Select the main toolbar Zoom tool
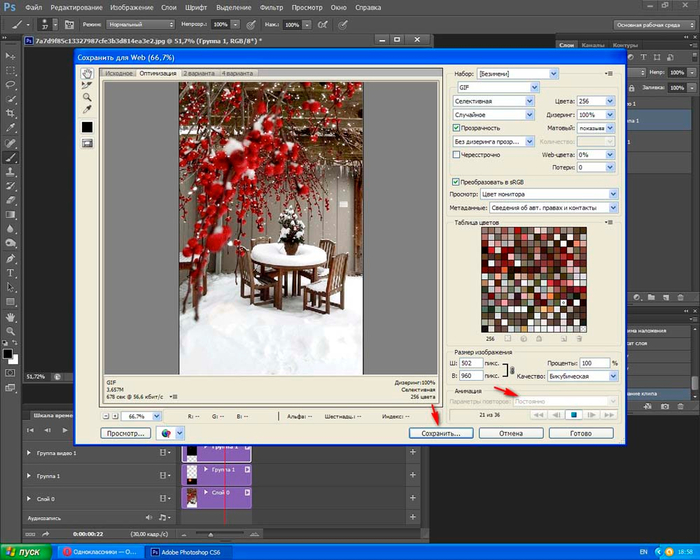 [x=10, y=331]
